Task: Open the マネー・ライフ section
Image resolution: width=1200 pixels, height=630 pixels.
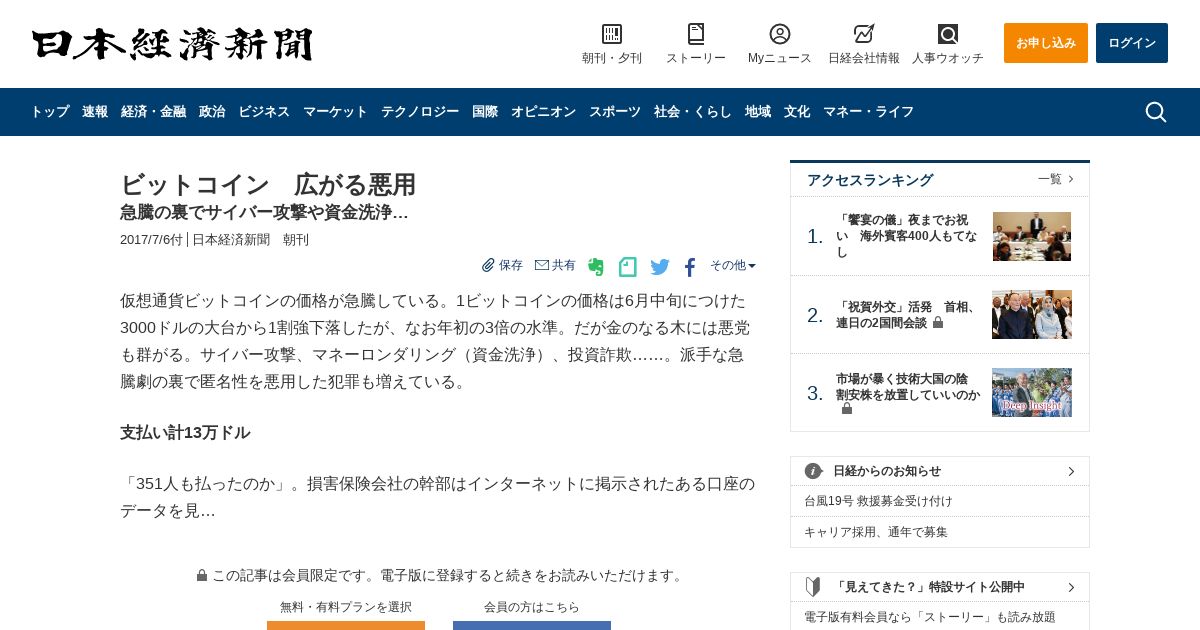Action: click(868, 112)
